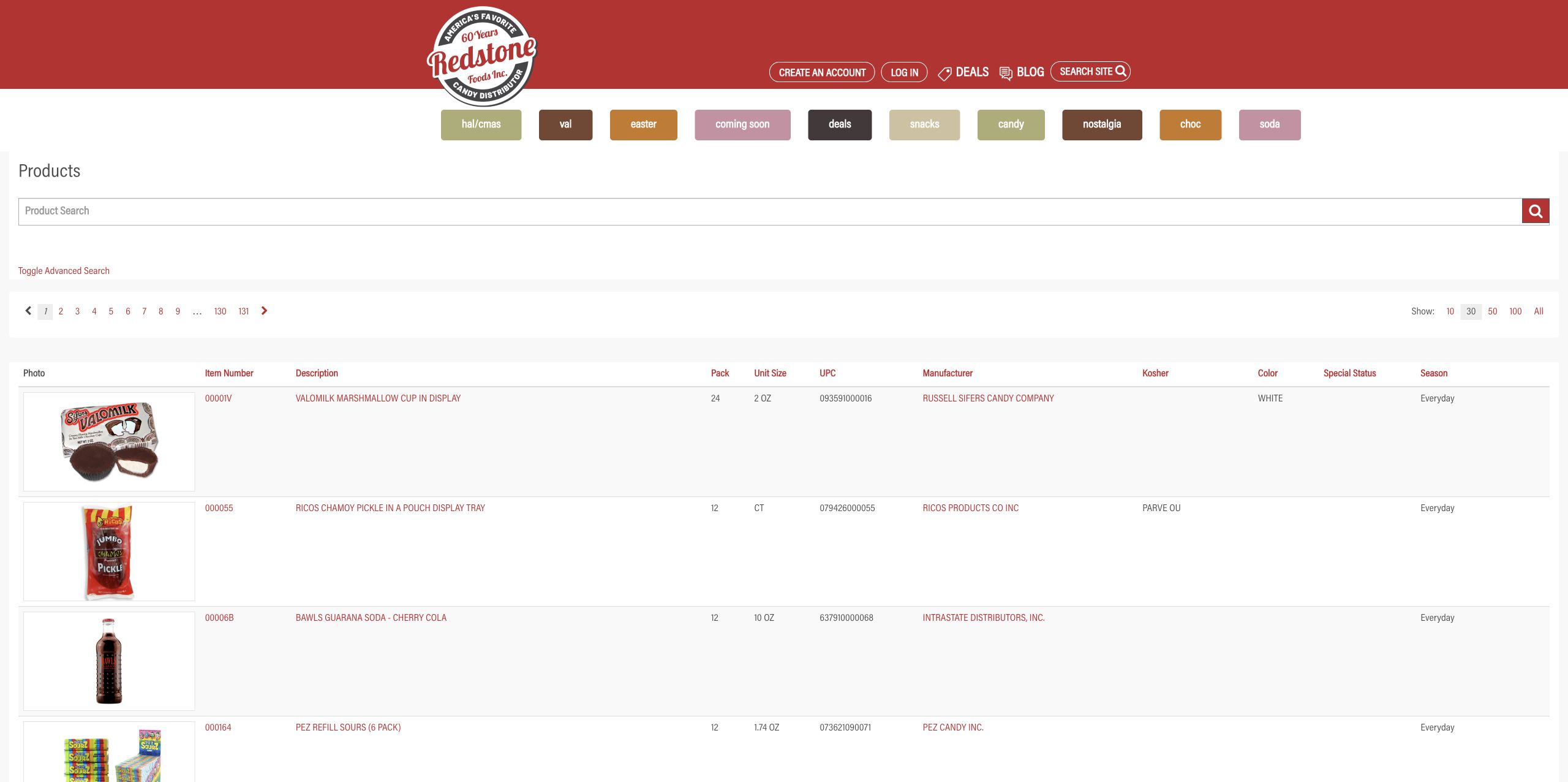Viewport: 1568px width, 782px height.
Task: Show 50 items per page
Action: click(1493, 311)
